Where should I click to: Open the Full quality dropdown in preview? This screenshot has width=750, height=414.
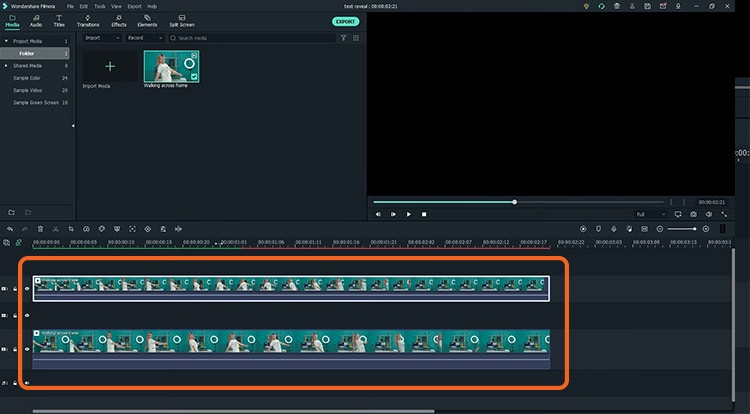point(651,214)
